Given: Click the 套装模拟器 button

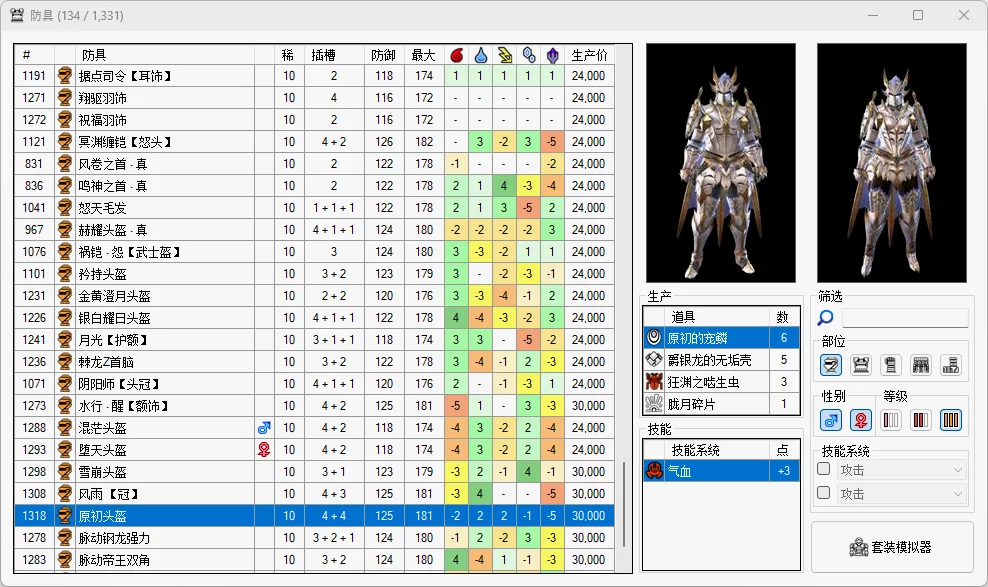Looking at the screenshot, I should pos(892,547).
